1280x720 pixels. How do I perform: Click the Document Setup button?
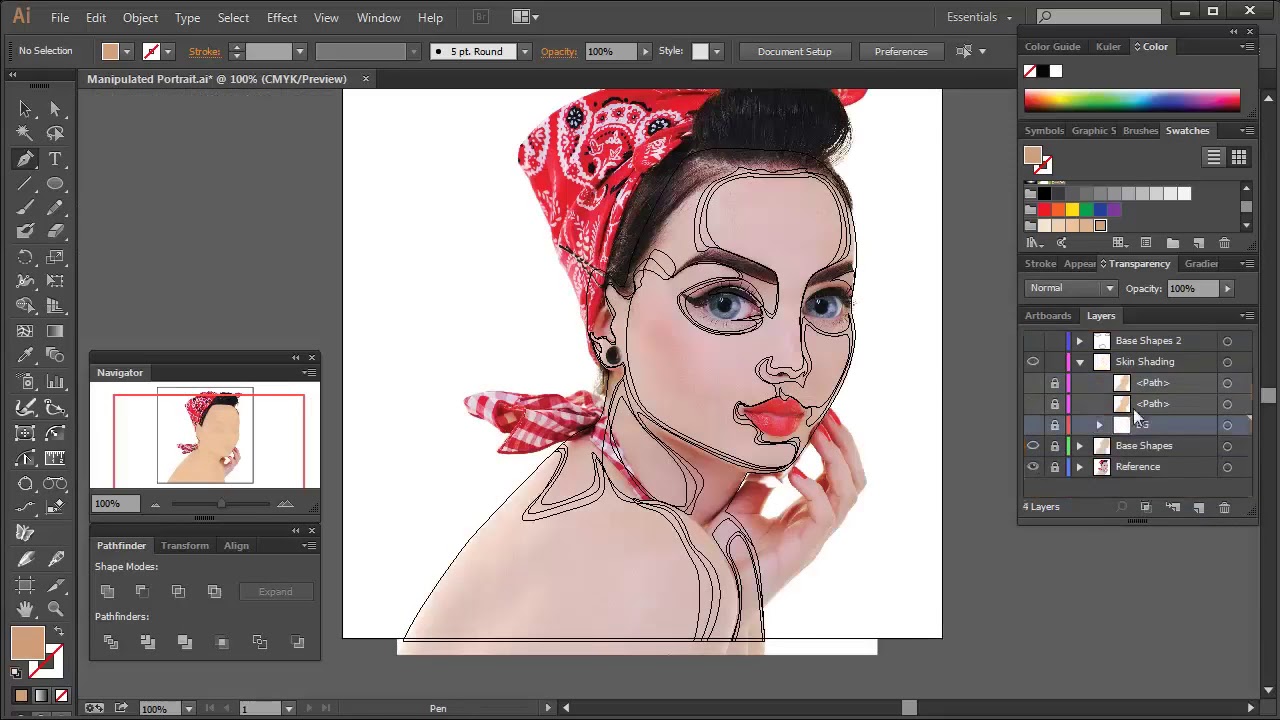[x=794, y=51]
